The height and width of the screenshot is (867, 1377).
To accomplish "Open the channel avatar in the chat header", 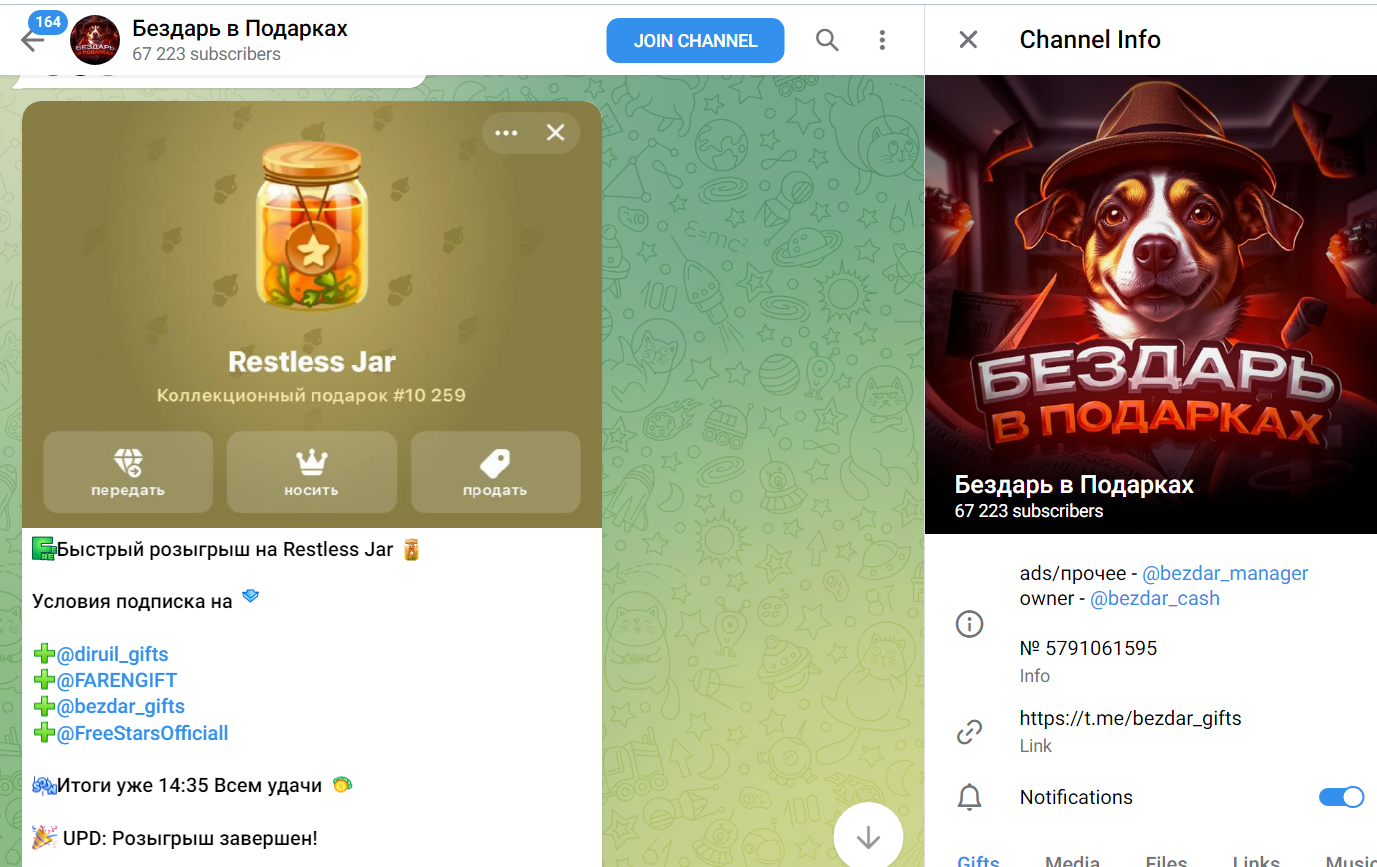I will [x=95, y=40].
